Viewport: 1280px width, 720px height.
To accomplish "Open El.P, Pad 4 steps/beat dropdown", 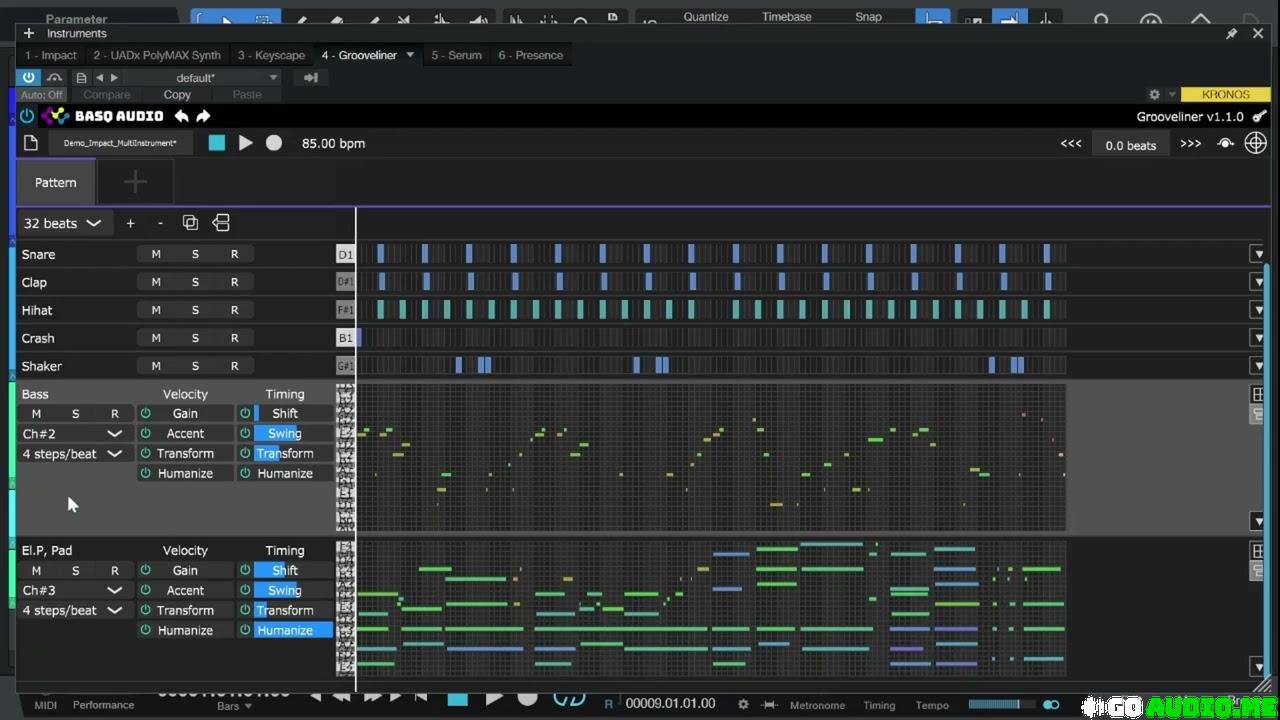I will pos(72,610).
